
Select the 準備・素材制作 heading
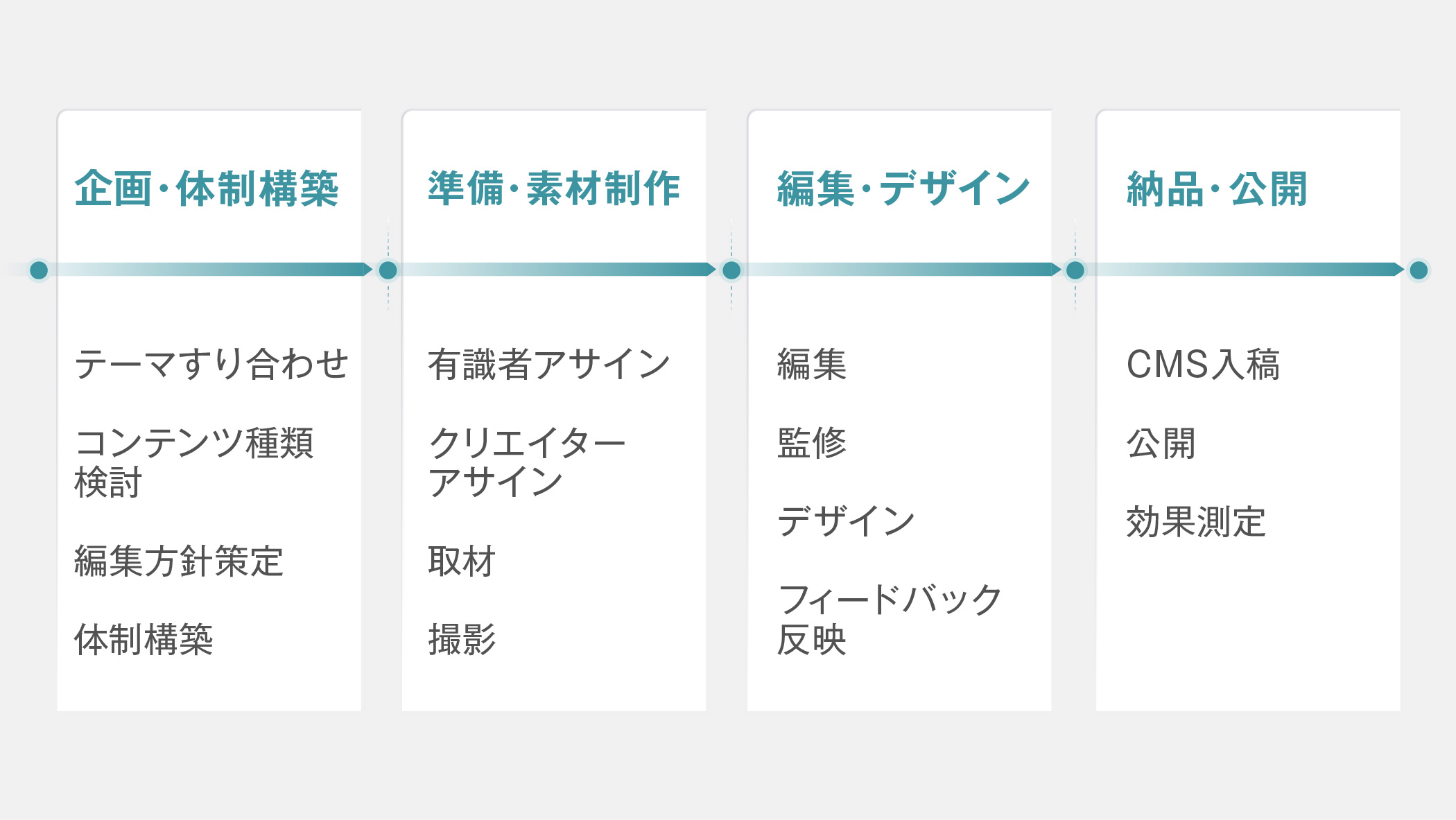pos(553,189)
